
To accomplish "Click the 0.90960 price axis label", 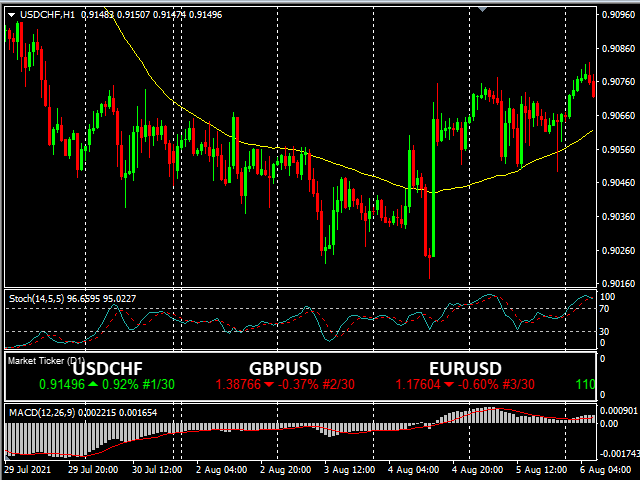I will (x=618, y=15).
